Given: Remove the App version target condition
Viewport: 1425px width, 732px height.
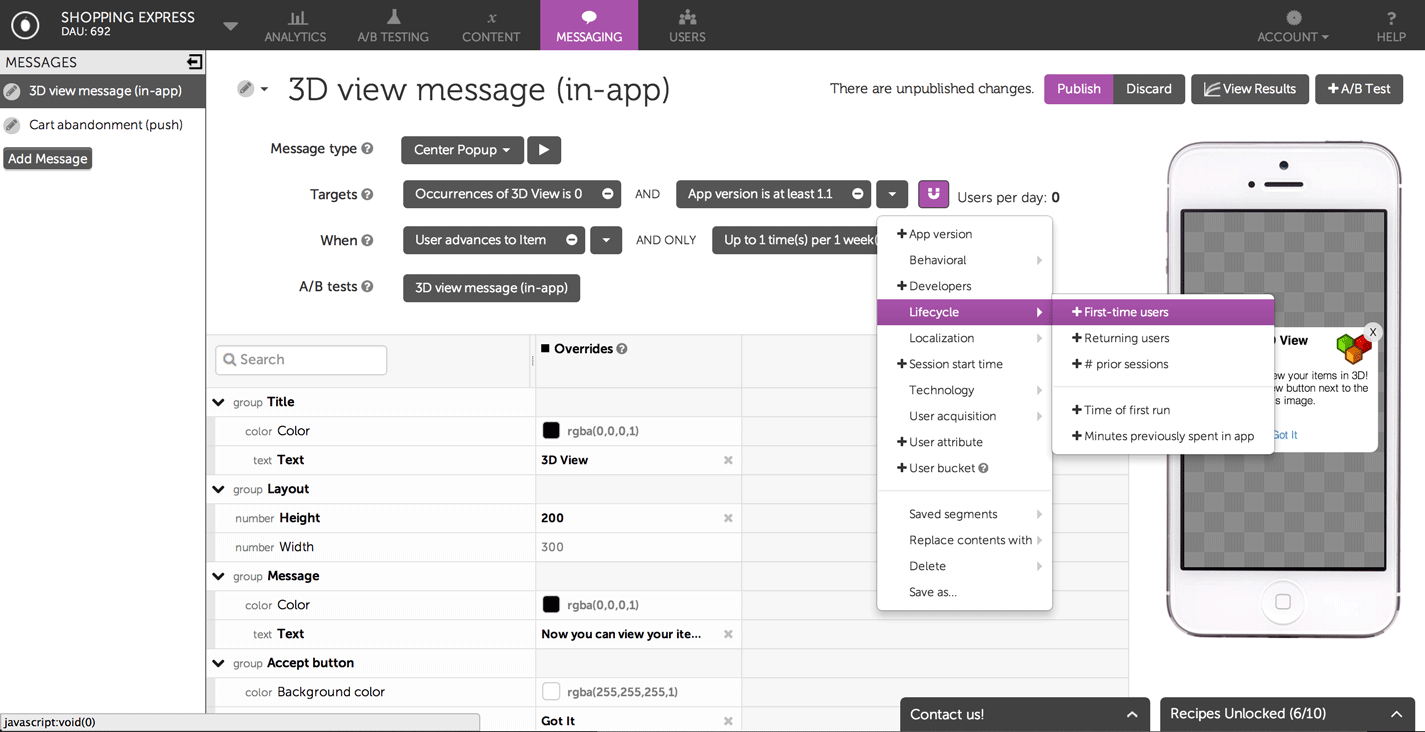Looking at the screenshot, I should click(857, 194).
